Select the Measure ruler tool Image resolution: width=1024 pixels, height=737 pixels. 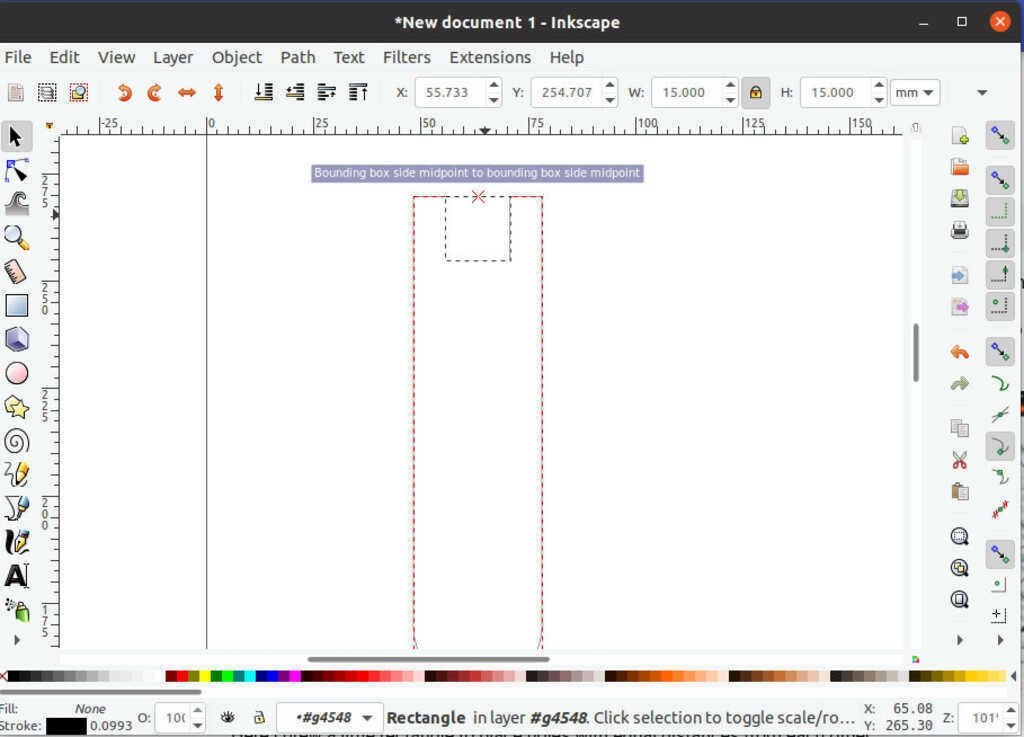point(16,272)
